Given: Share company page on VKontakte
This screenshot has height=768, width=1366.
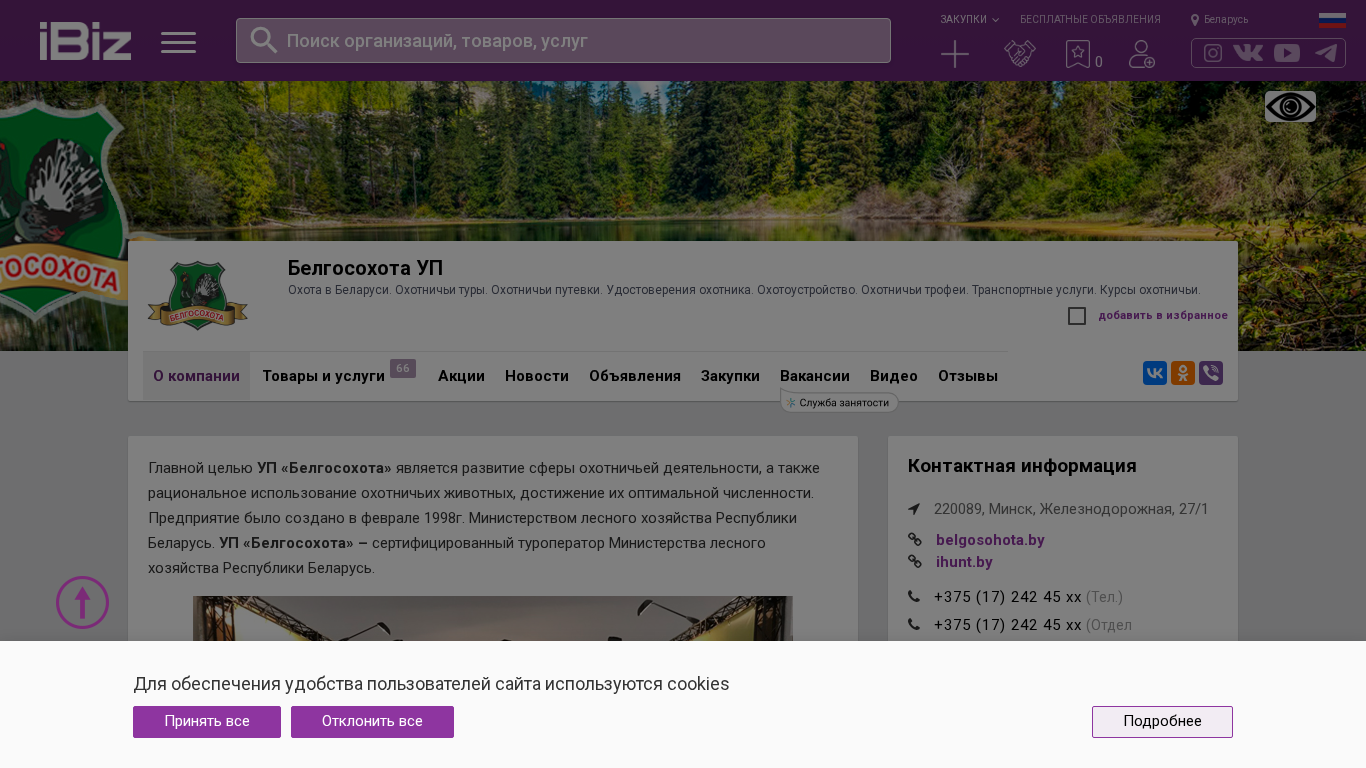Looking at the screenshot, I should pos(1155,373).
